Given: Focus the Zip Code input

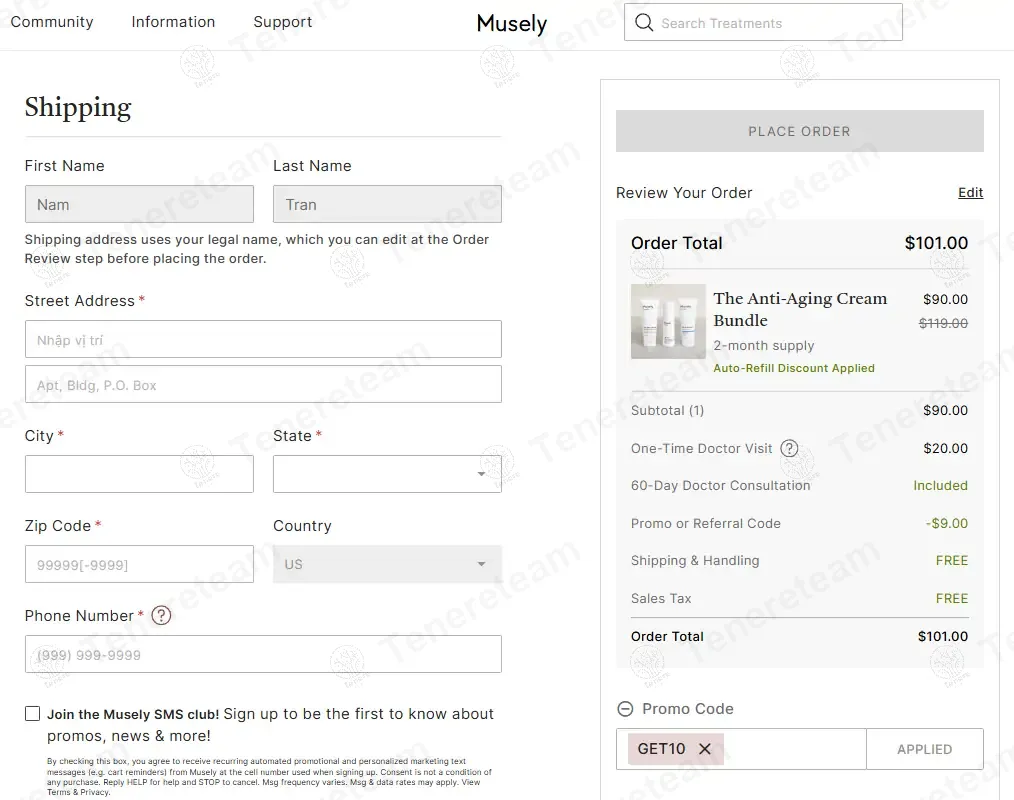Looking at the screenshot, I should tap(139, 564).
